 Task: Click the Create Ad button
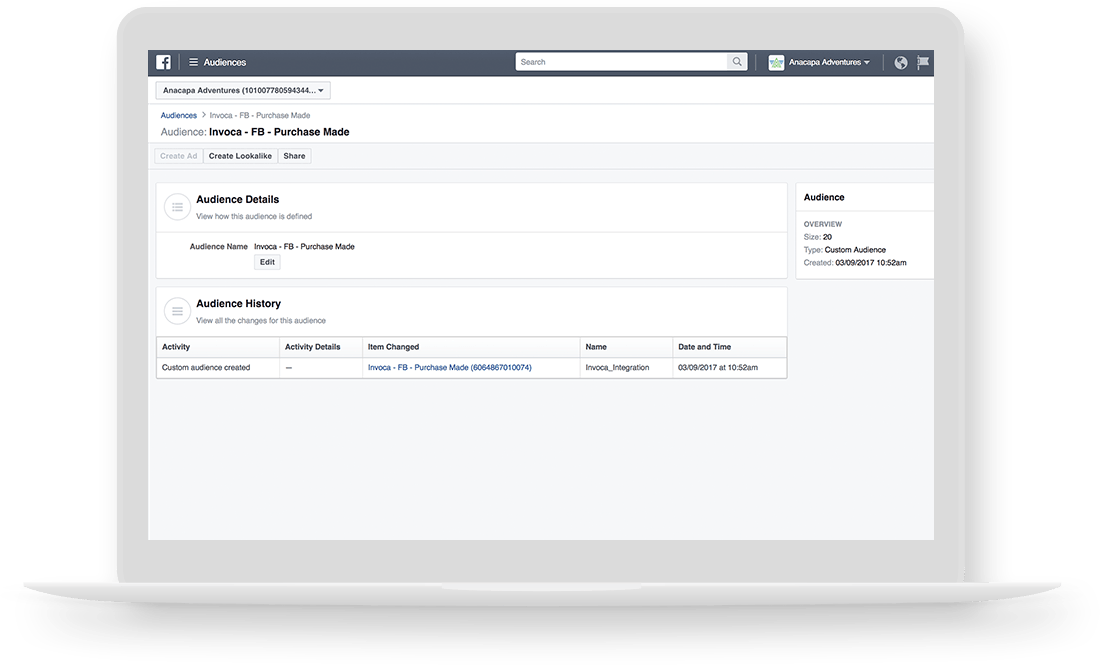[178, 156]
